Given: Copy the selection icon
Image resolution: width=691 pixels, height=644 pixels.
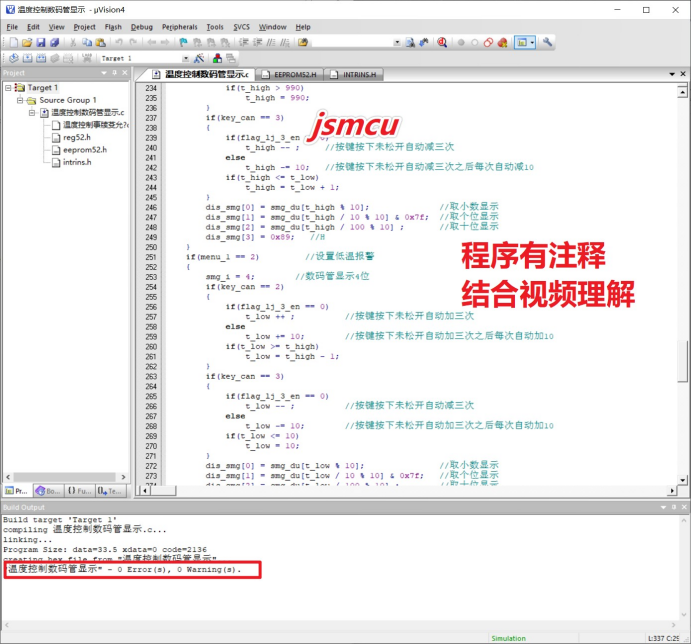Looking at the screenshot, I should [87, 42].
